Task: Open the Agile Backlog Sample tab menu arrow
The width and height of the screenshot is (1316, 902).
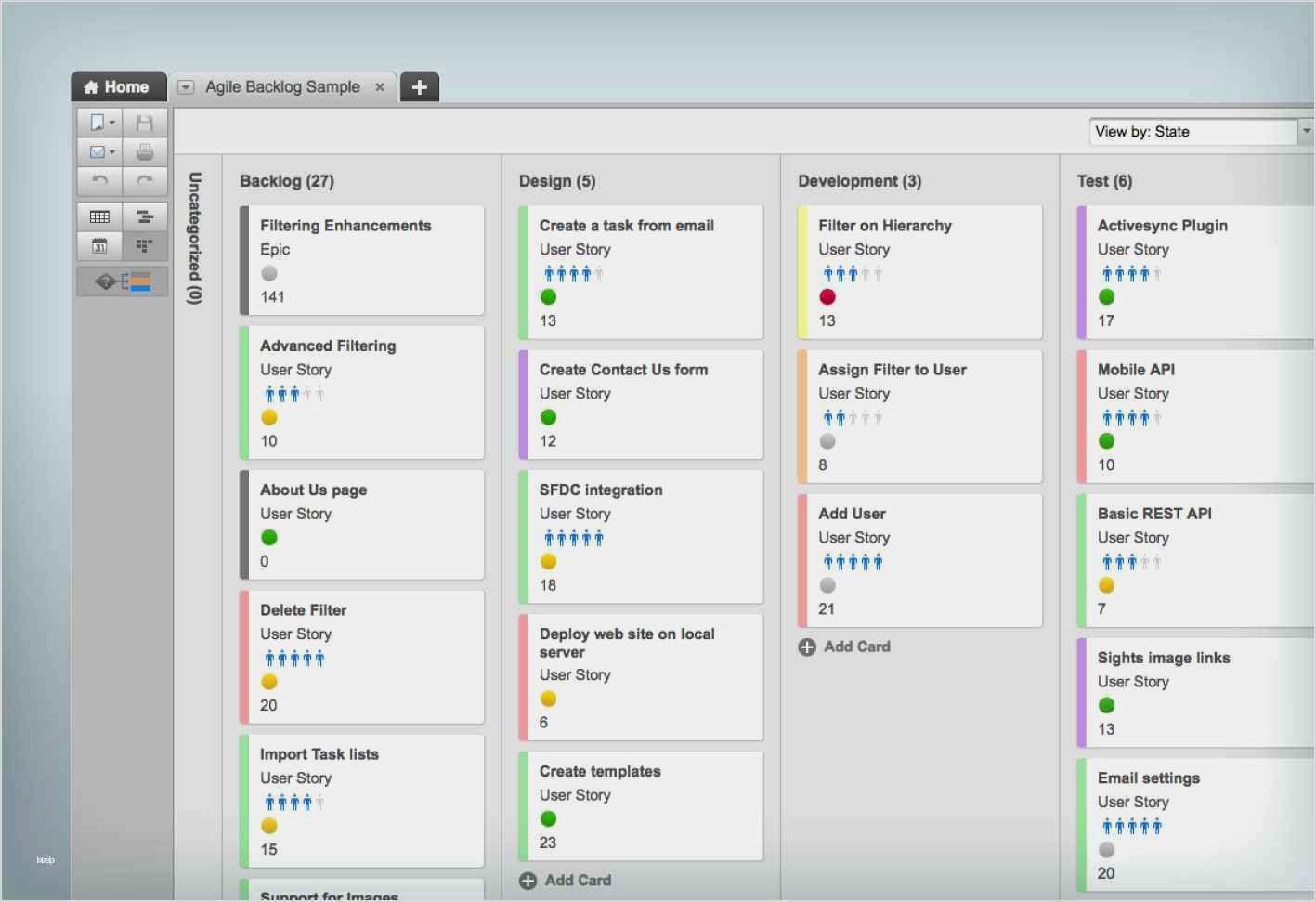Action: pyautogui.click(x=186, y=87)
